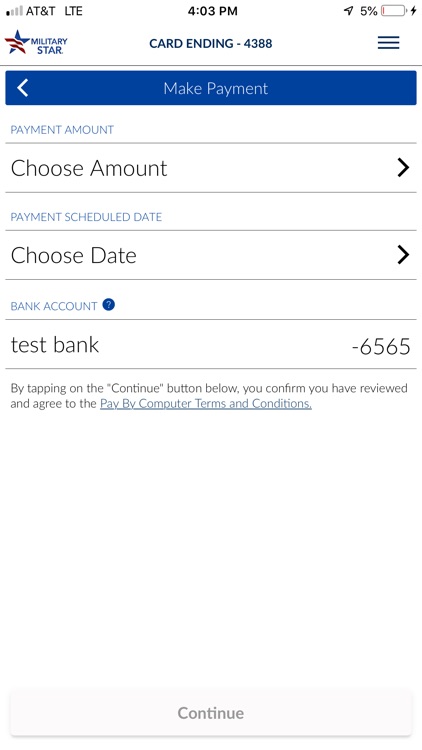Open the Choose Date selector
The width and height of the screenshot is (422, 750).
(x=211, y=255)
